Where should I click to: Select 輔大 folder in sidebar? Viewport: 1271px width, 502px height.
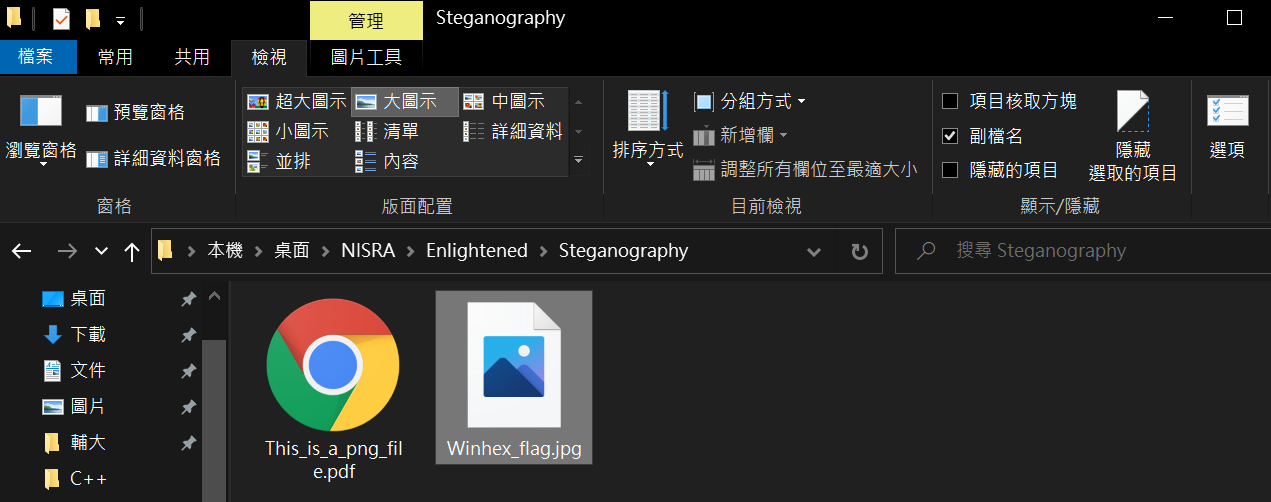(x=88, y=442)
